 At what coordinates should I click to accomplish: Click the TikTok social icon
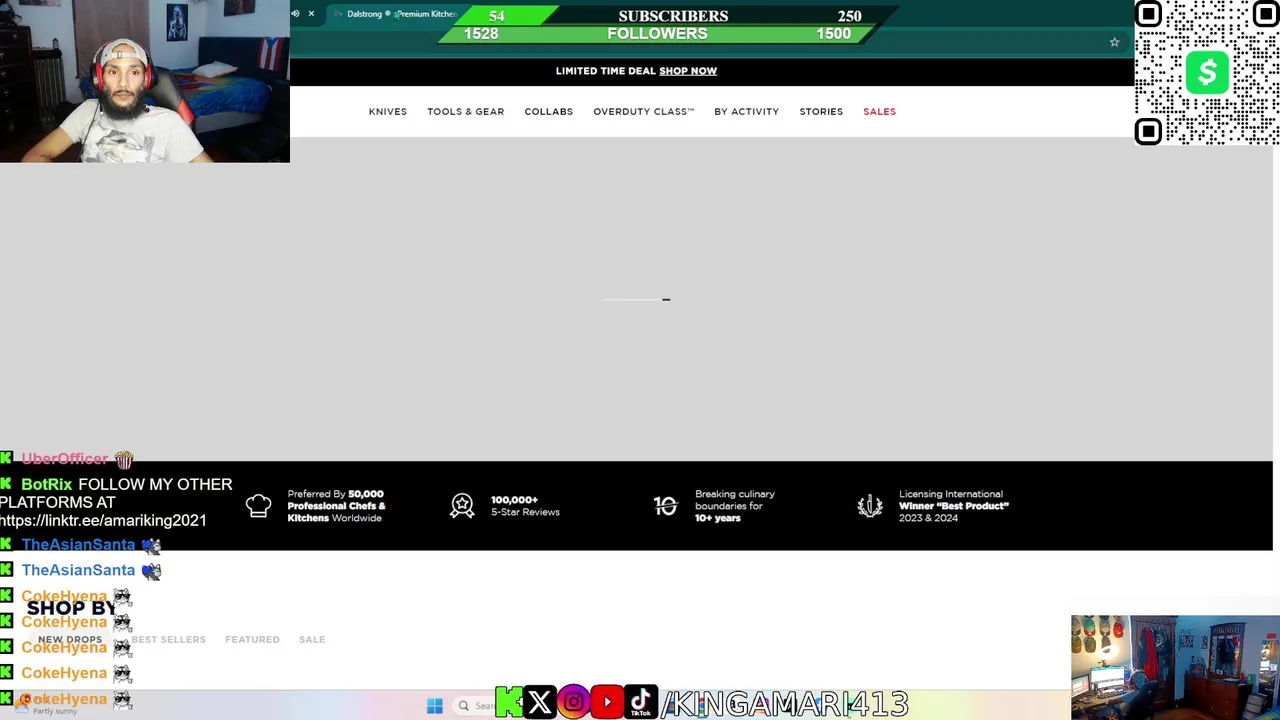[641, 703]
